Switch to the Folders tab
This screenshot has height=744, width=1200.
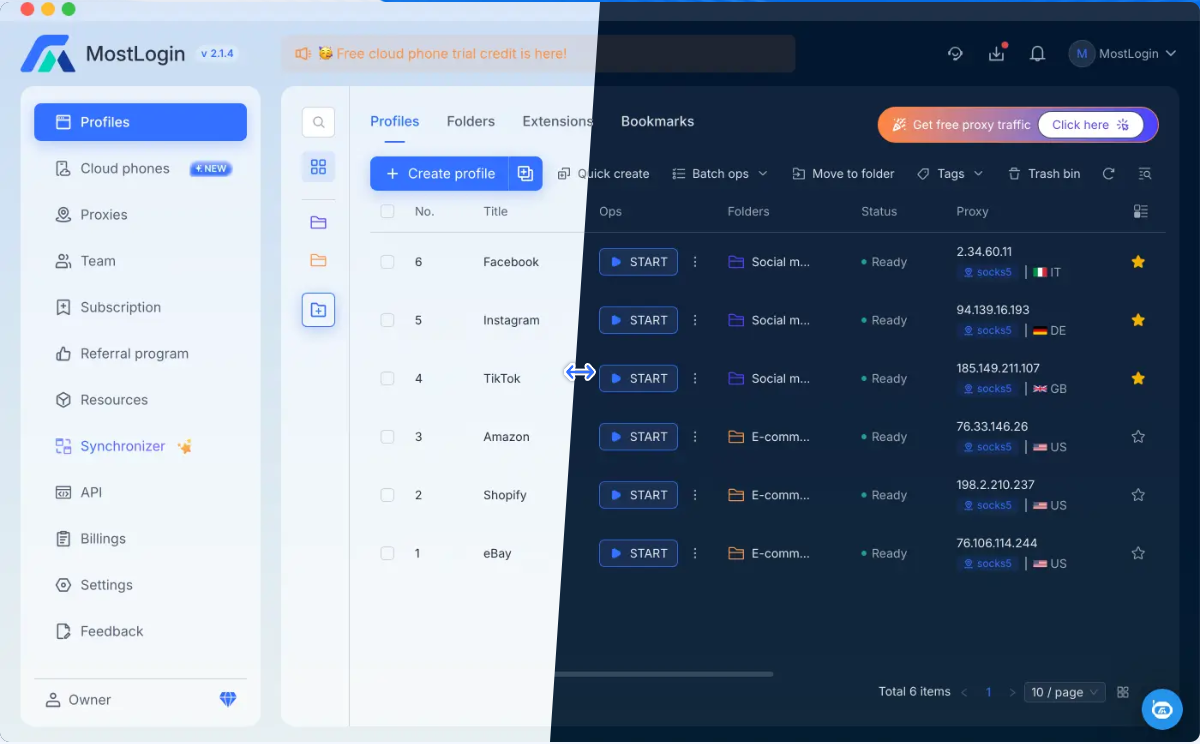pos(471,121)
